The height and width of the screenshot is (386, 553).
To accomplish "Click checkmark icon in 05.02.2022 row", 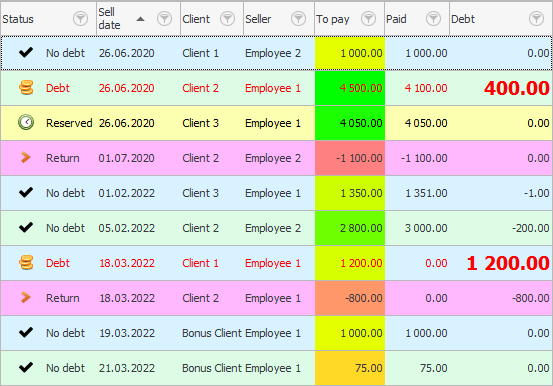I will tap(26, 228).
